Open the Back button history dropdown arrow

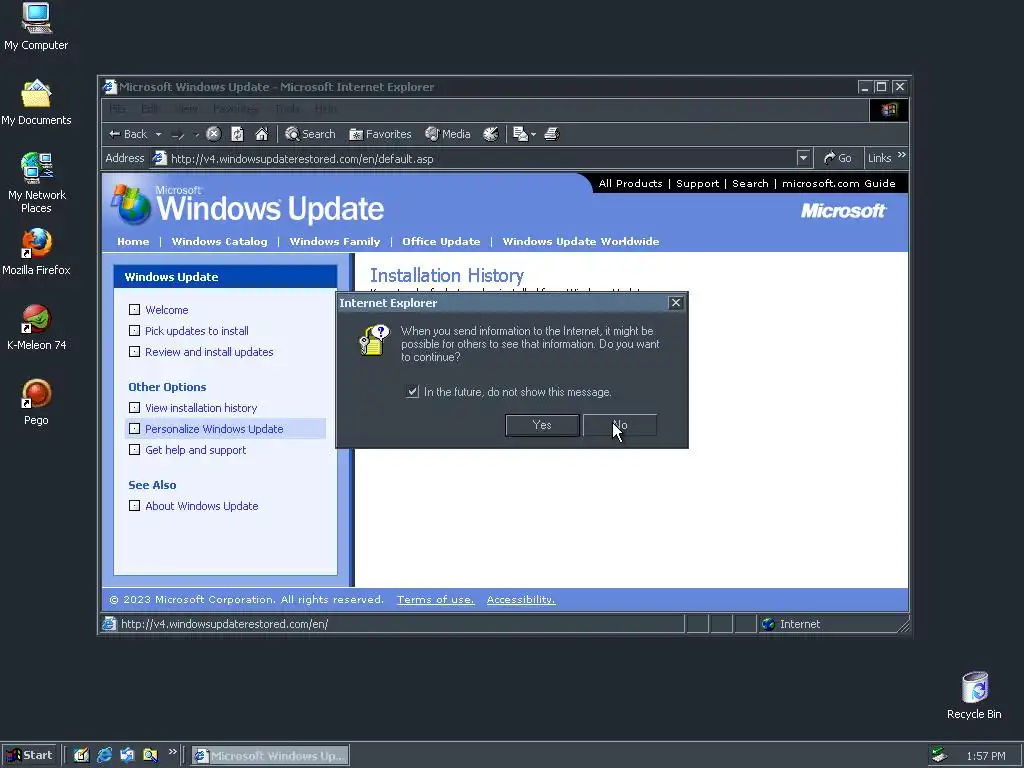pyautogui.click(x=158, y=135)
